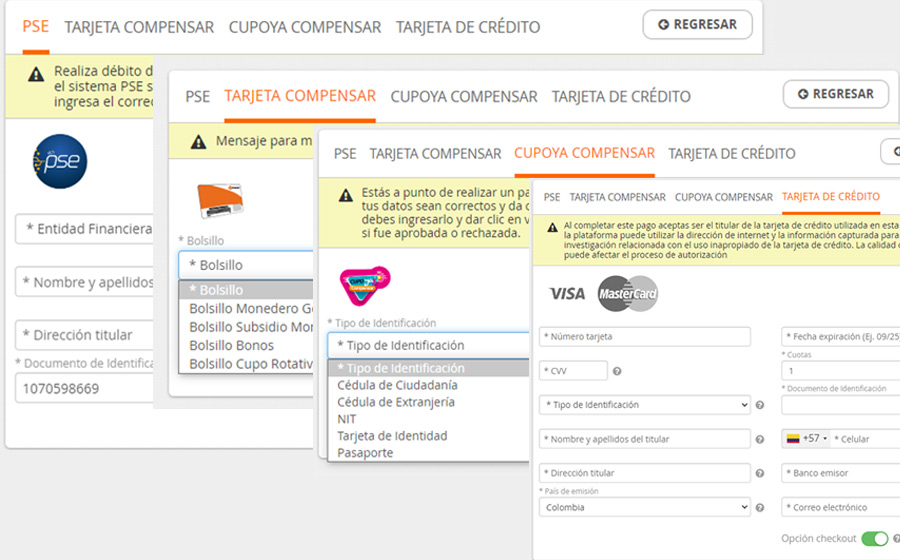Click the PSE logo image
Screen dimensions: 900x560
point(60,162)
